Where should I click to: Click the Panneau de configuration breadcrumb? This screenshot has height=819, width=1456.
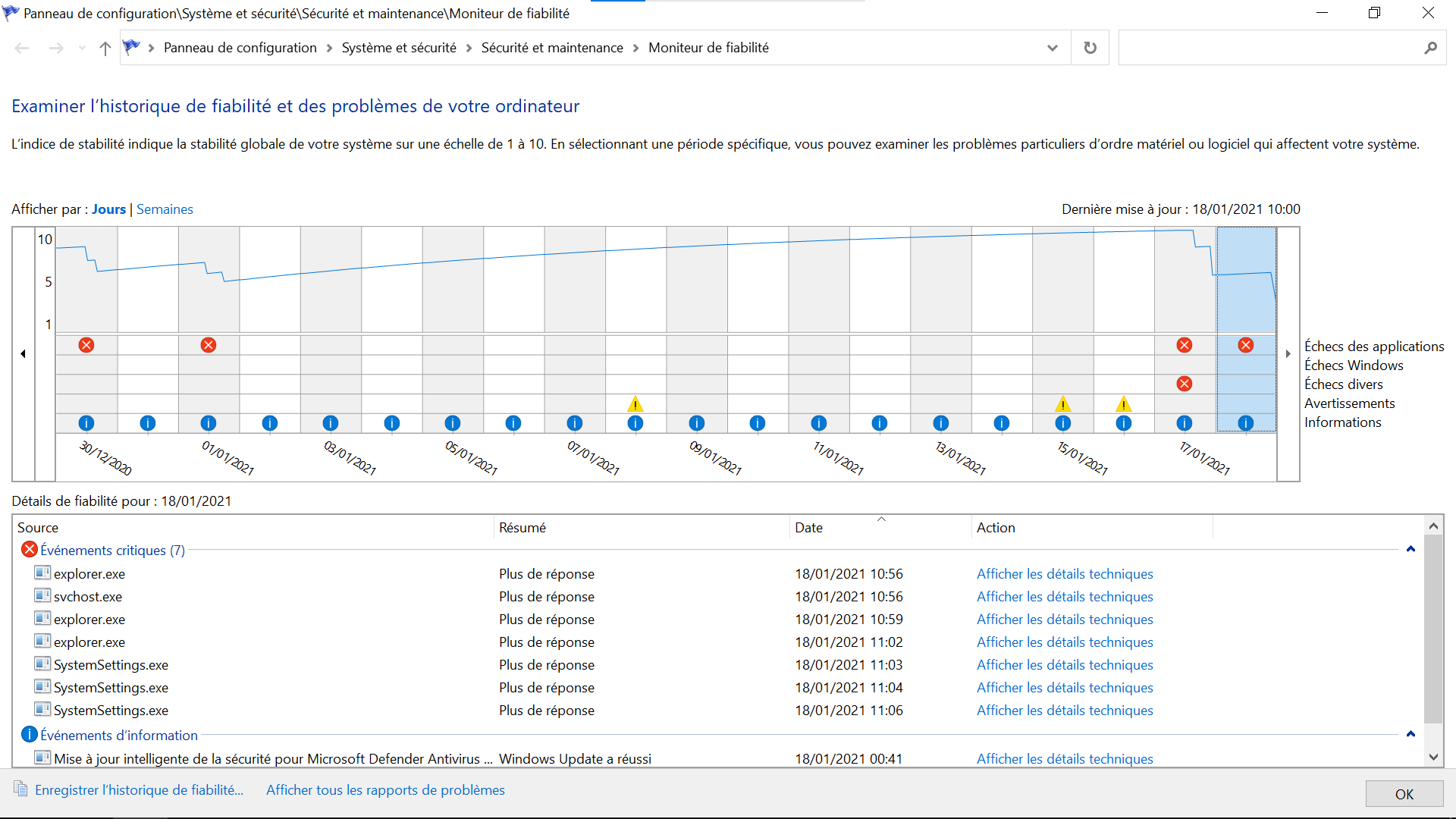click(x=240, y=48)
